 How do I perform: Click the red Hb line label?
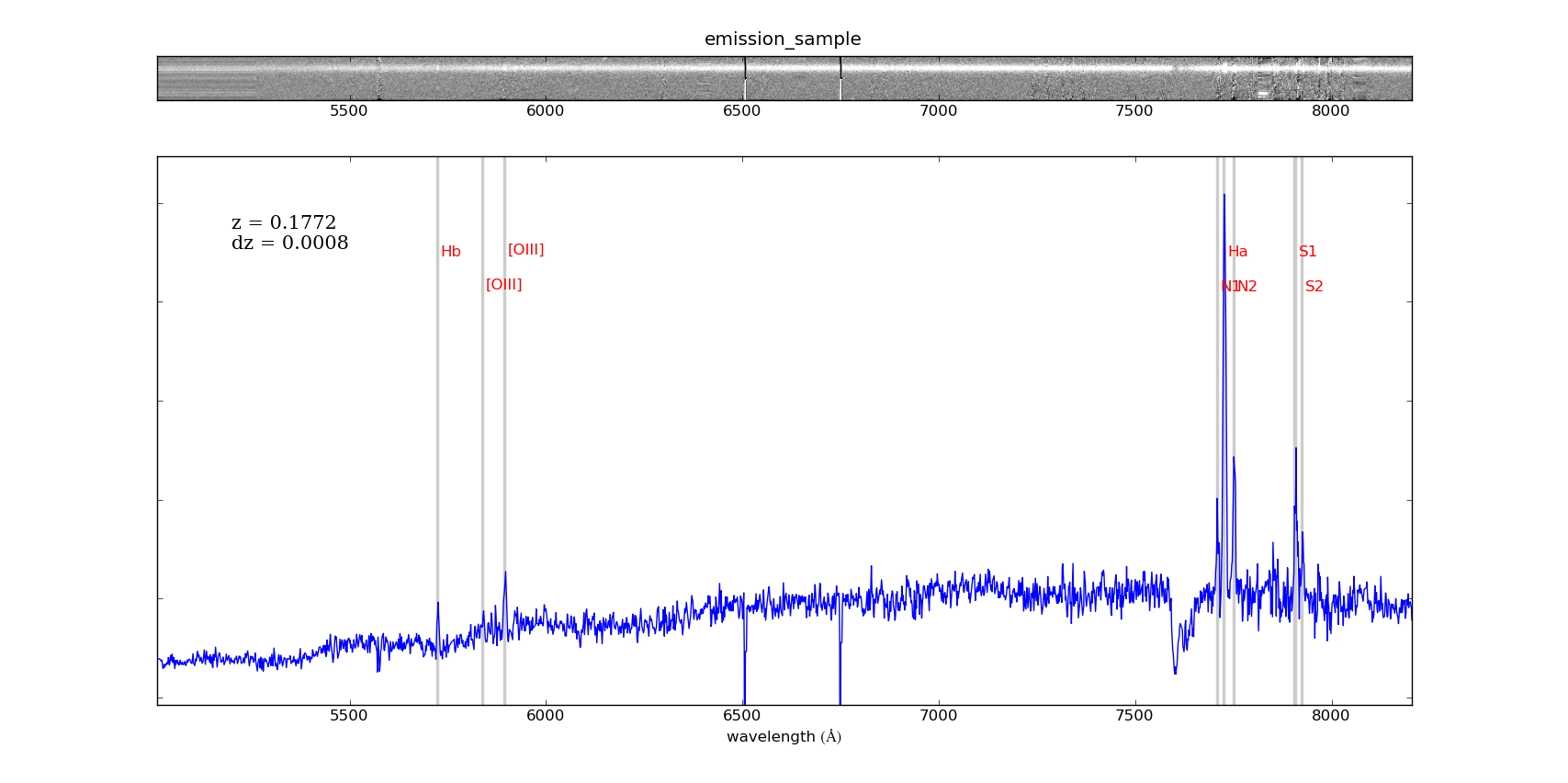tap(451, 252)
